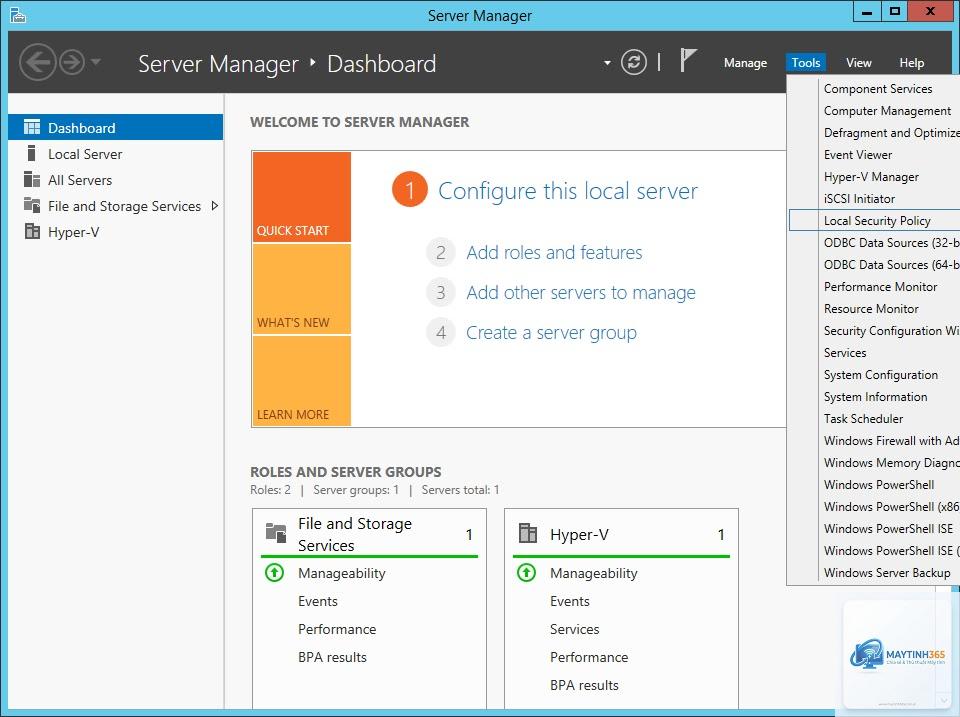Select the LEARN MORE tile

[x=302, y=381]
